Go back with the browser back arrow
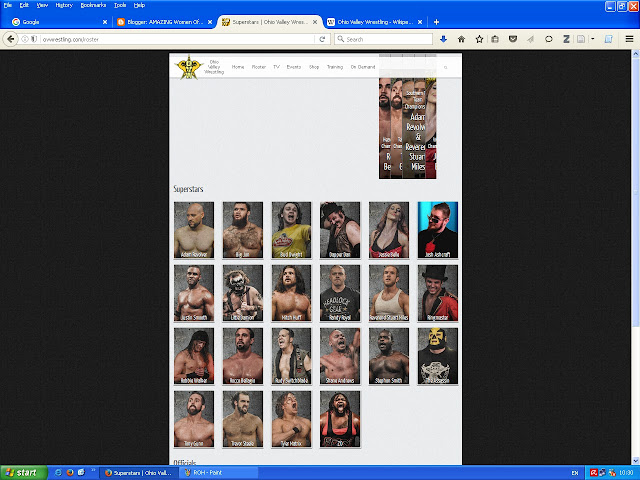The height and width of the screenshot is (480, 640). click(x=11, y=39)
